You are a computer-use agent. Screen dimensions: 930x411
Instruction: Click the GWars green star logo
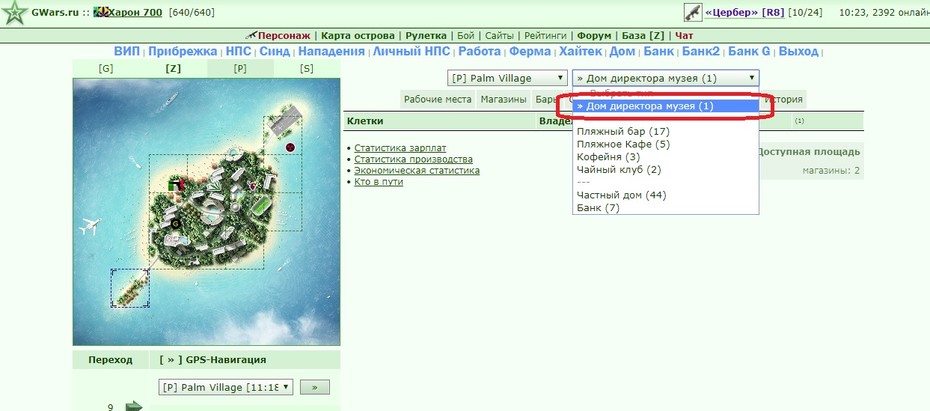click(14, 13)
